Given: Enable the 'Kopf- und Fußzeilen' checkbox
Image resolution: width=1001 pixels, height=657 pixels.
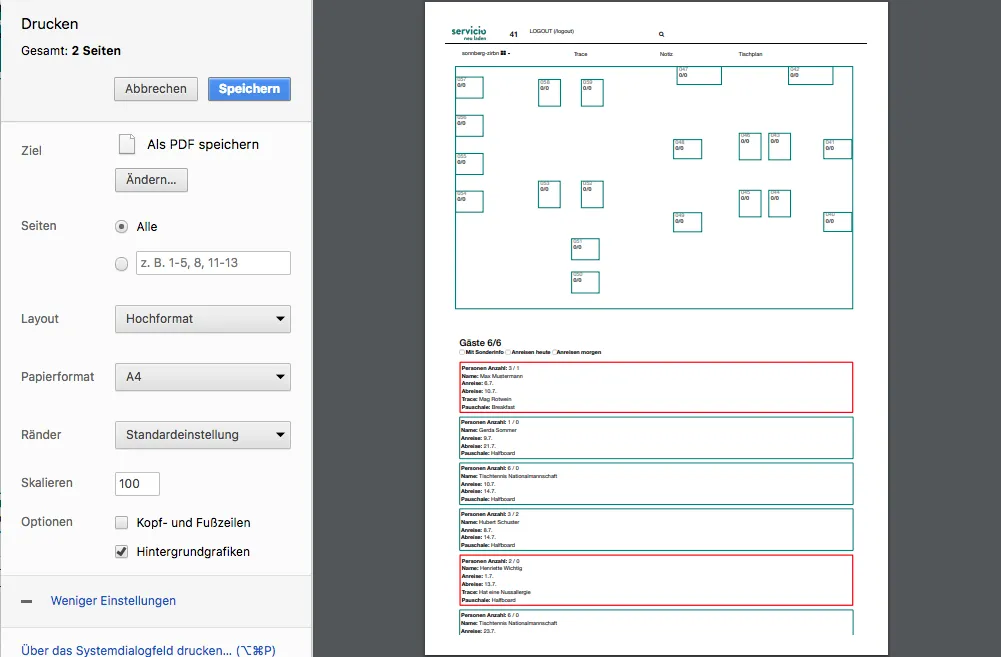Looking at the screenshot, I should coord(121,523).
